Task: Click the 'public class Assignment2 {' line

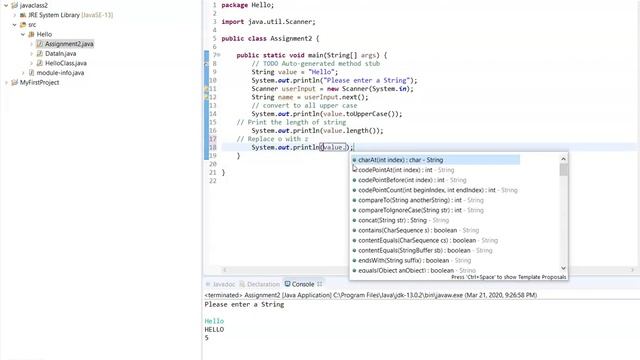Action: click(270, 38)
